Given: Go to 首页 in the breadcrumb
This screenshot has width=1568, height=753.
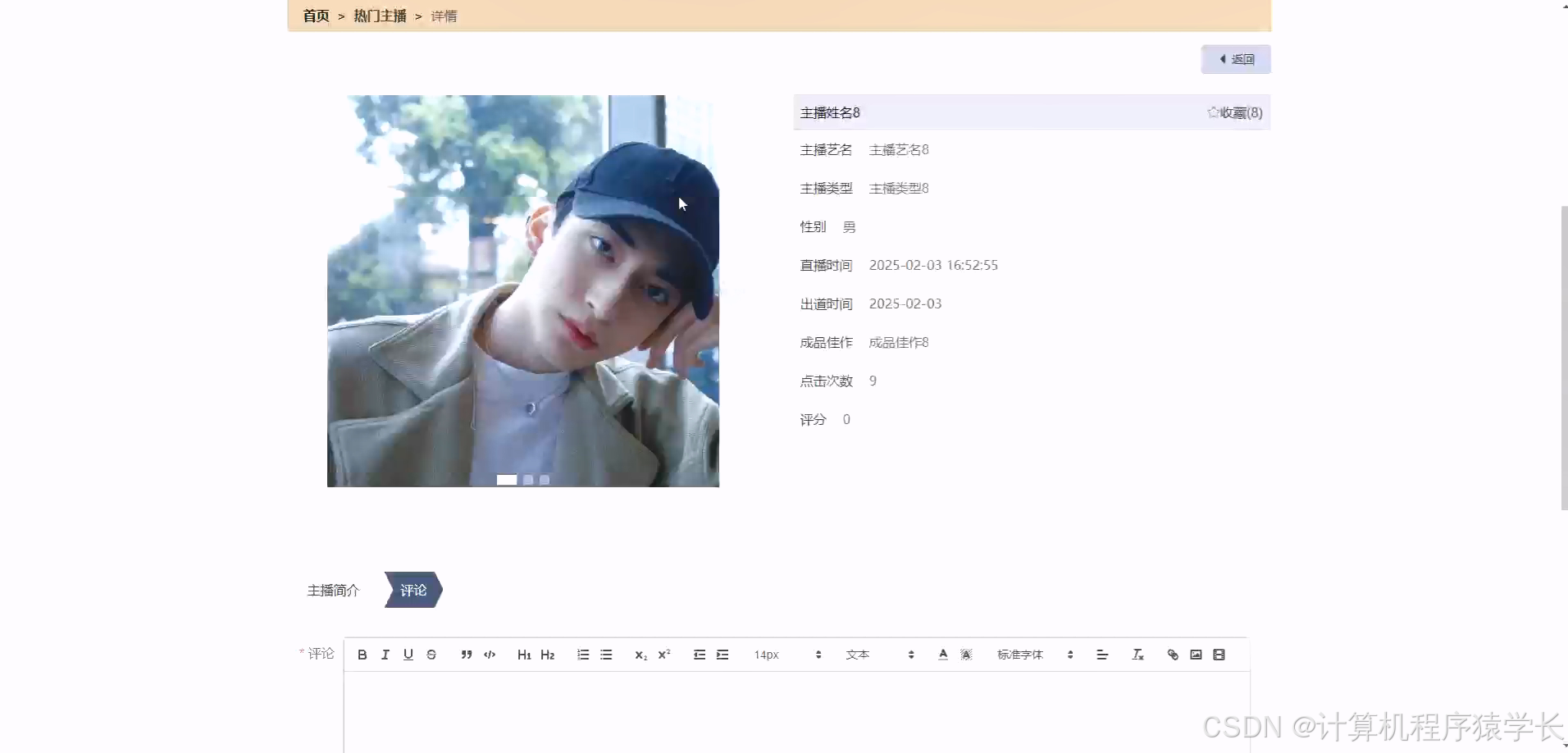Looking at the screenshot, I should tap(316, 16).
